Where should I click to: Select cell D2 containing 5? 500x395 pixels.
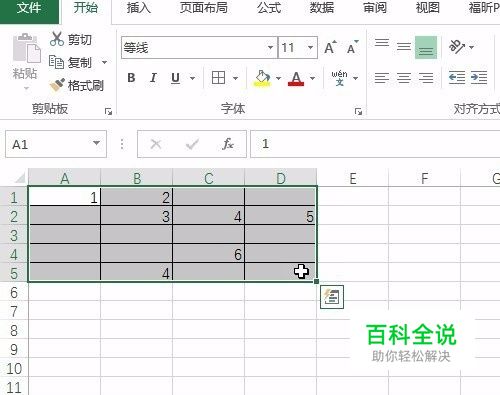[280, 216]
